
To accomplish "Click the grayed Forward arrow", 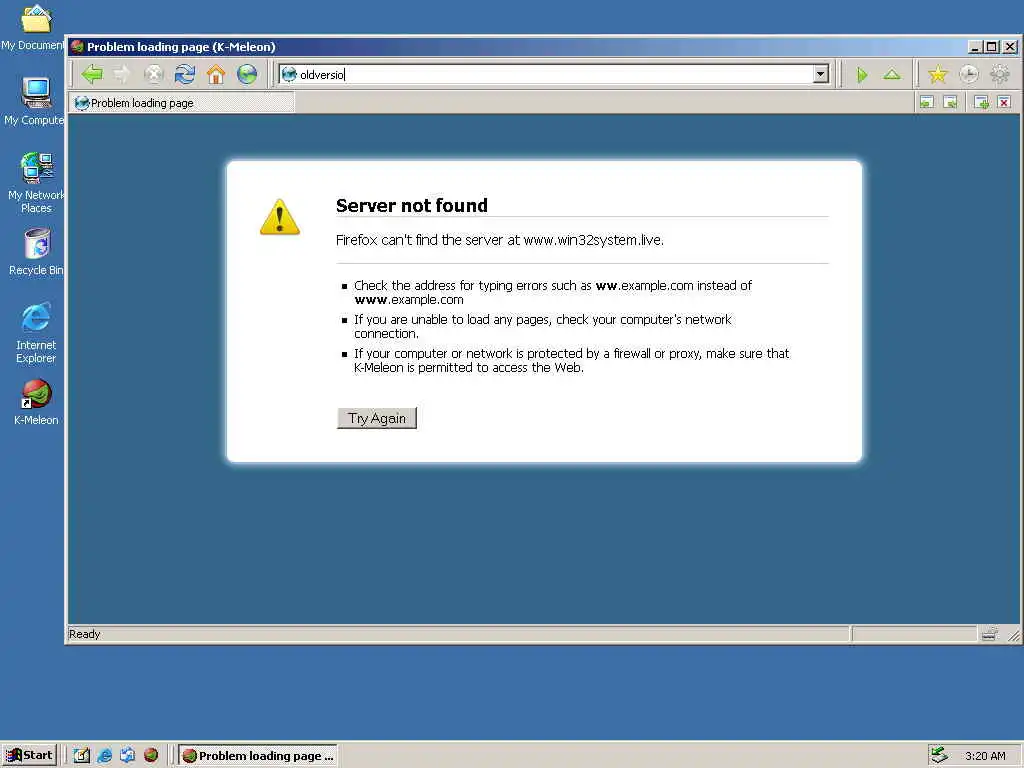I will click(122, 74).
